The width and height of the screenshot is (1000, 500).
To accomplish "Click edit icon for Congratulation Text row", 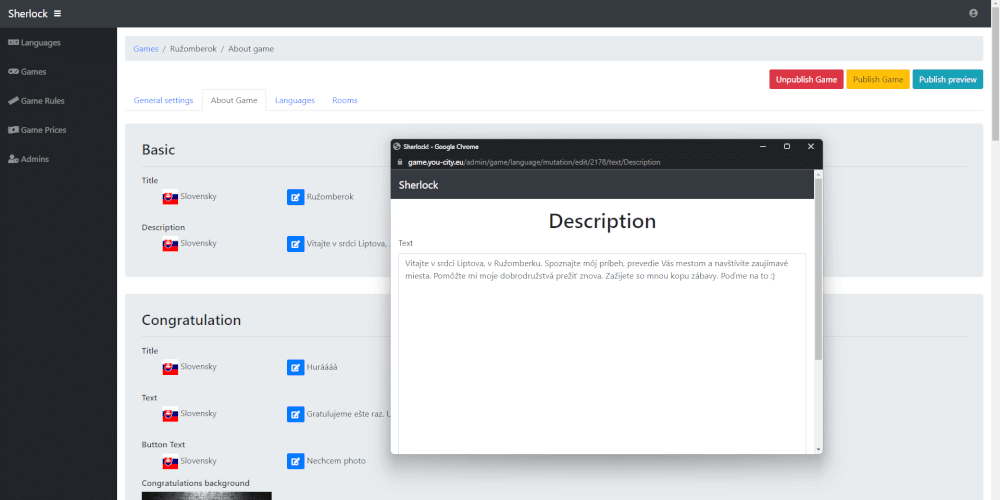I will click(295, 414).
